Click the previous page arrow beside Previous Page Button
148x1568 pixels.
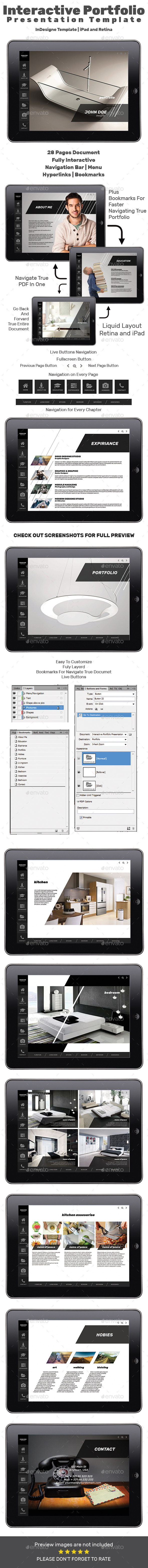(x=68, y=366)
